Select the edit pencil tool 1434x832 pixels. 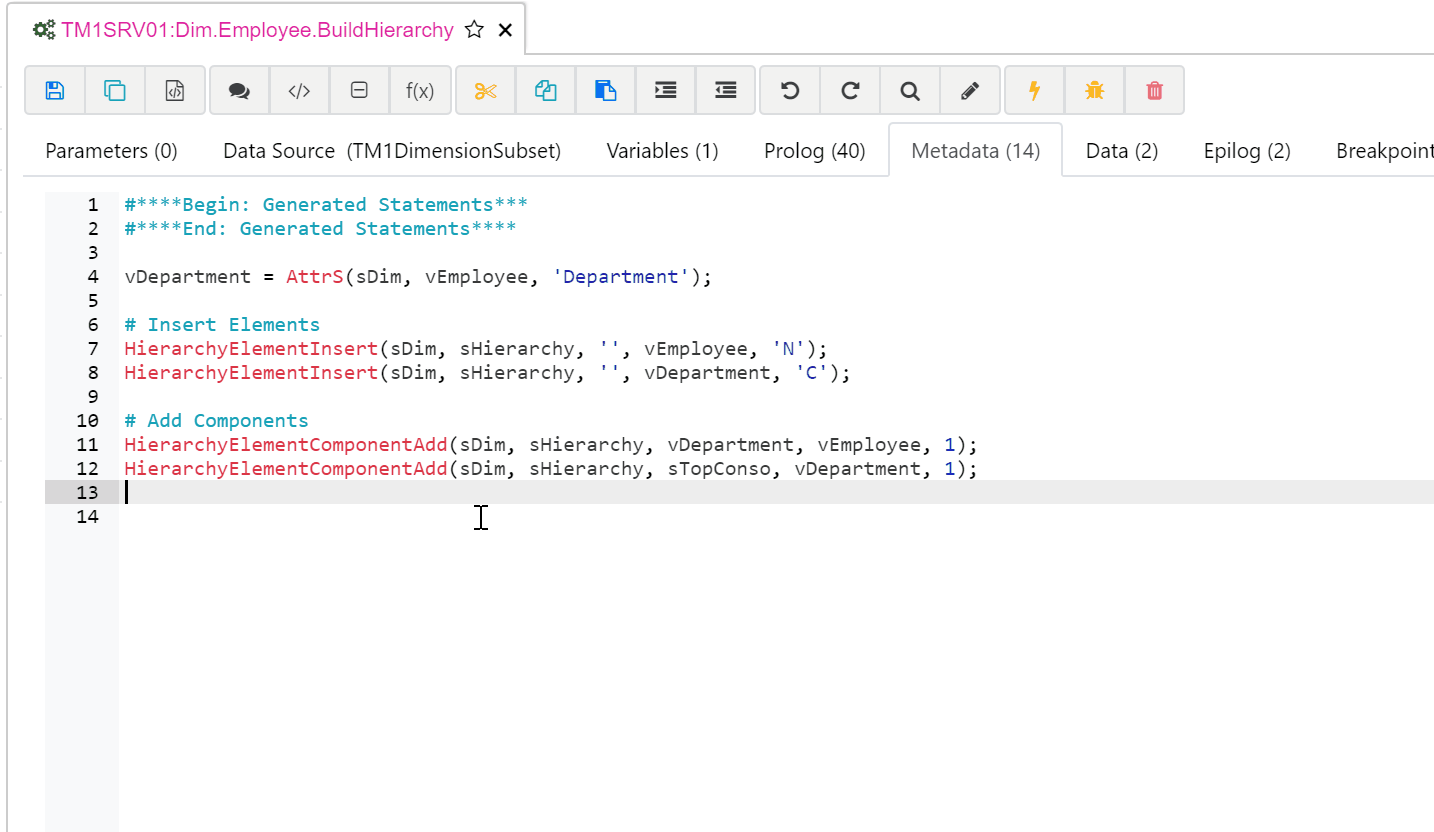(x=969, y=90)
